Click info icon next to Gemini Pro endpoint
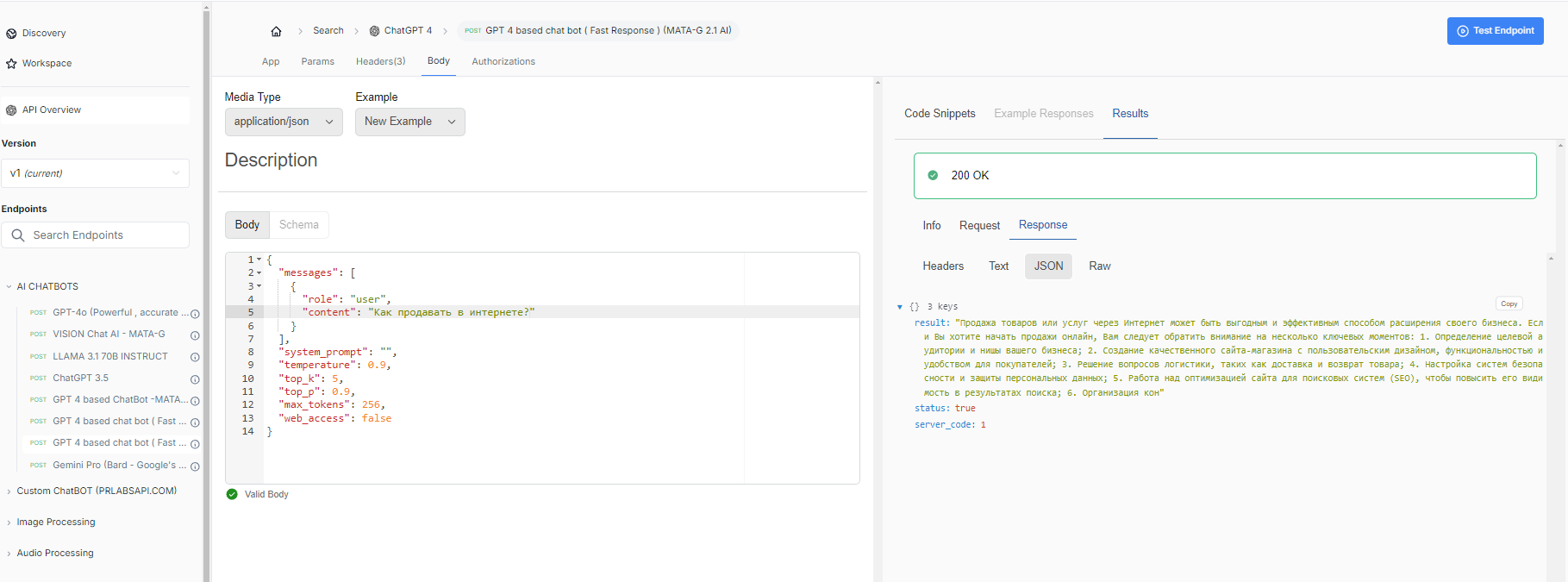Viewport: 1568px width, 582px height. (195, 466)
